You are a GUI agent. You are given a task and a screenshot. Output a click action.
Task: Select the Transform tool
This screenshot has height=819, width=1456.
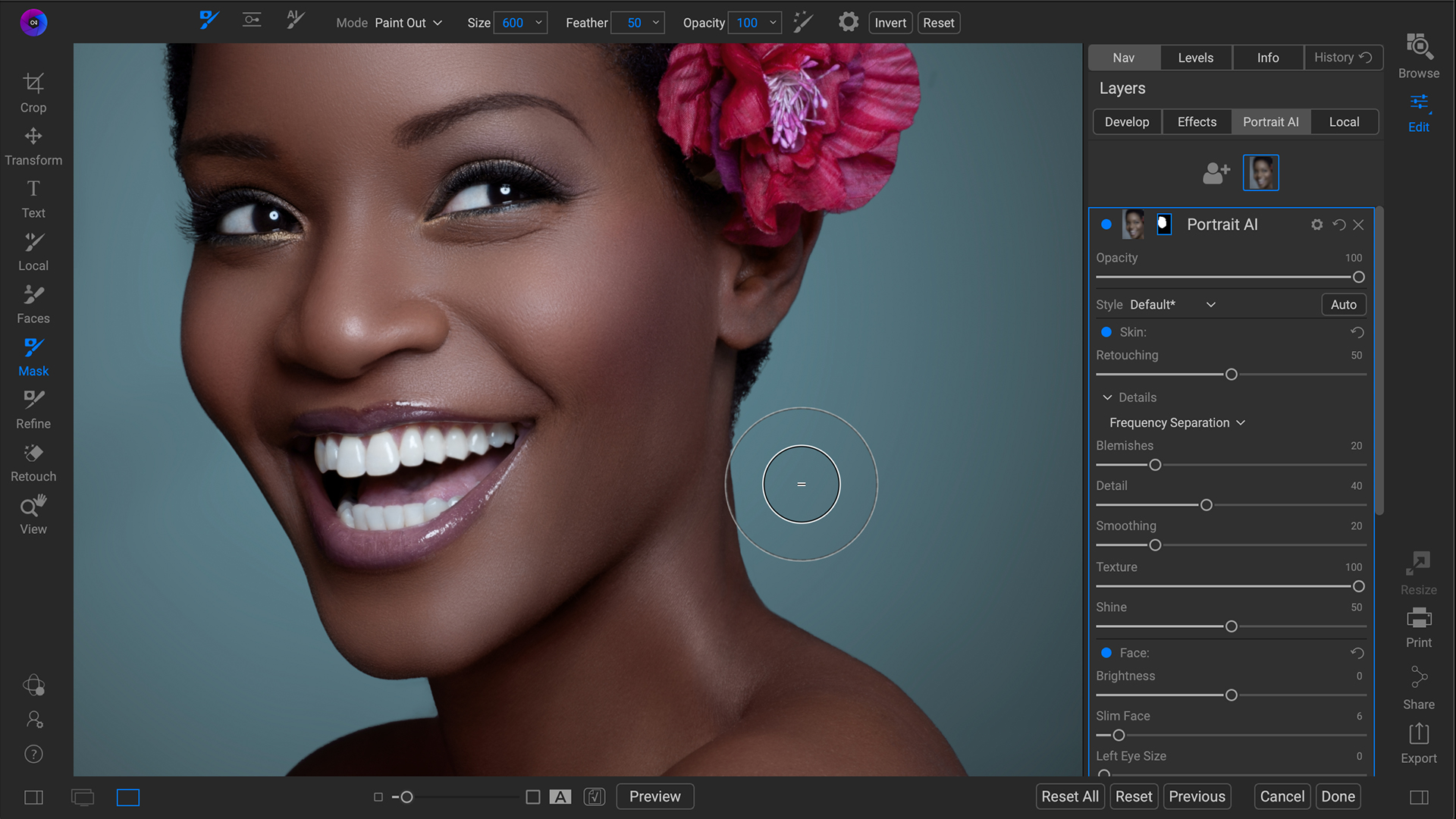(x=33, y=146)
